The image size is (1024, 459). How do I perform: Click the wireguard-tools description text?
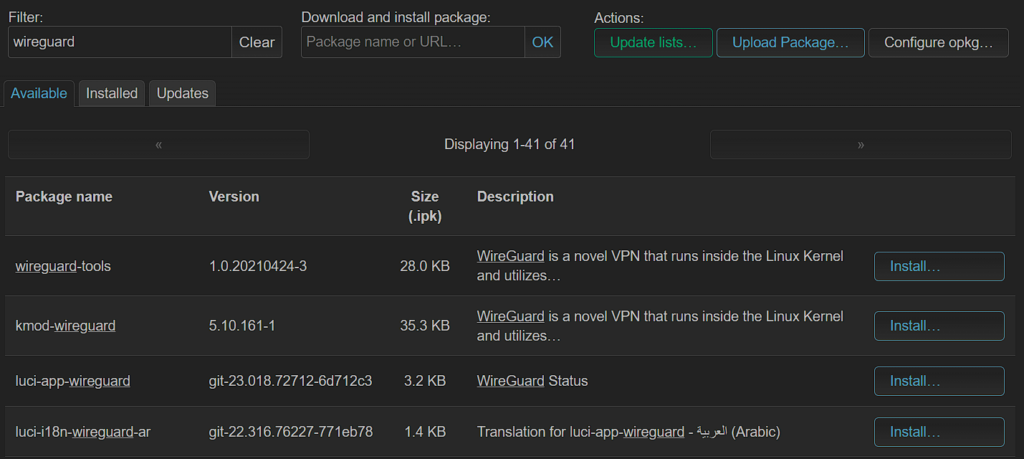(660, 266)
